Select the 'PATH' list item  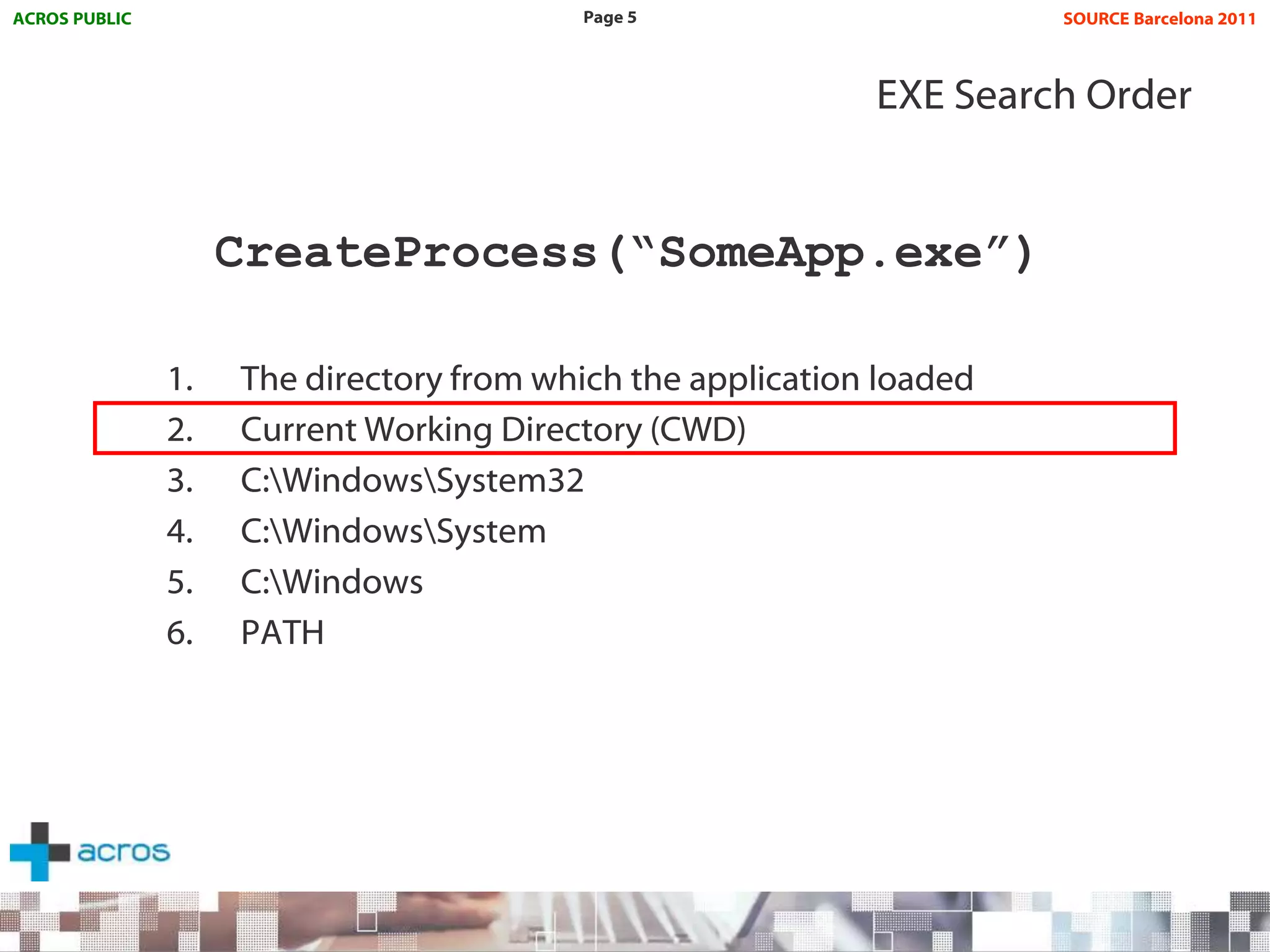click(x=282, y=633)
